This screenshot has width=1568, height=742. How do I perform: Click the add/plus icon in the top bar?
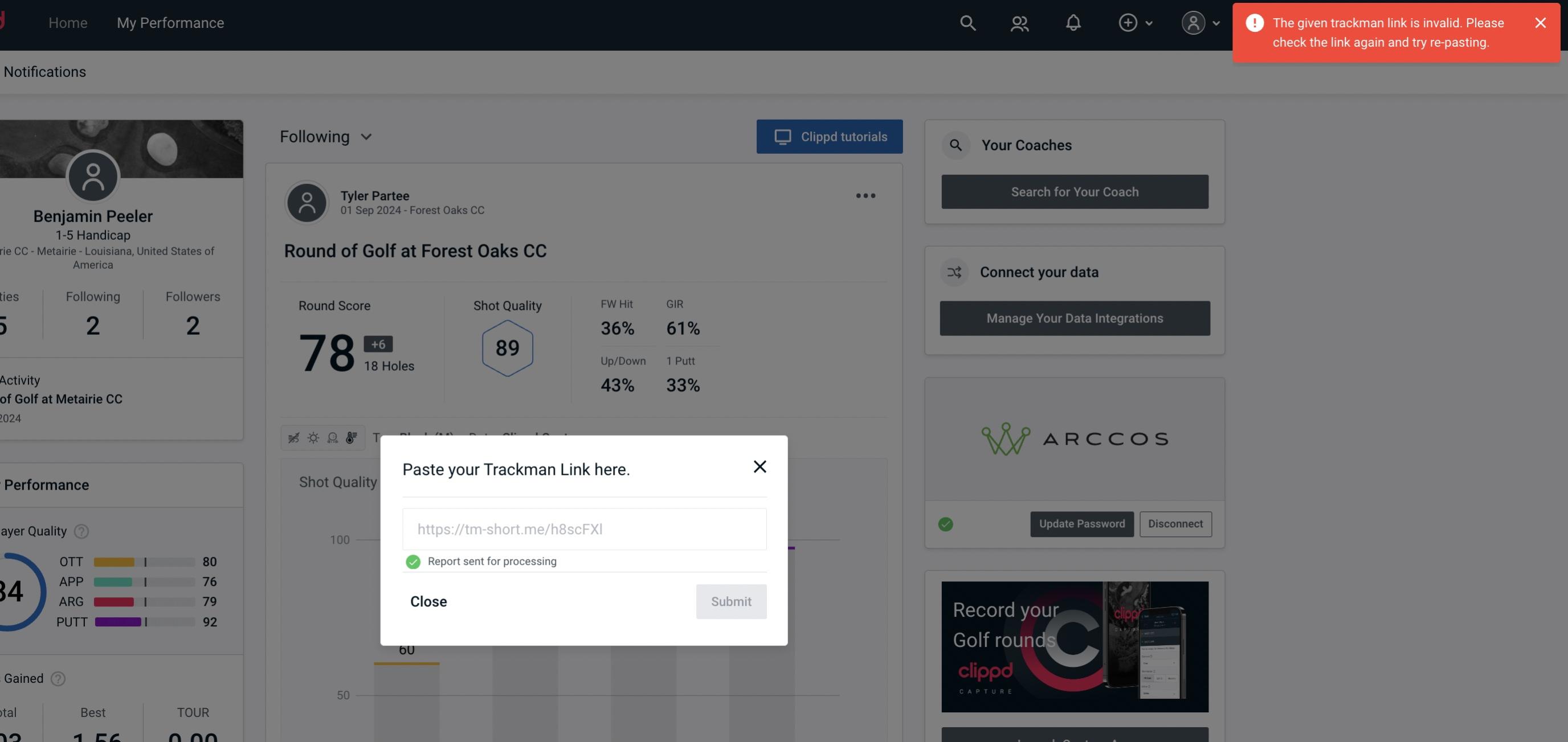tap(1128, 22)
